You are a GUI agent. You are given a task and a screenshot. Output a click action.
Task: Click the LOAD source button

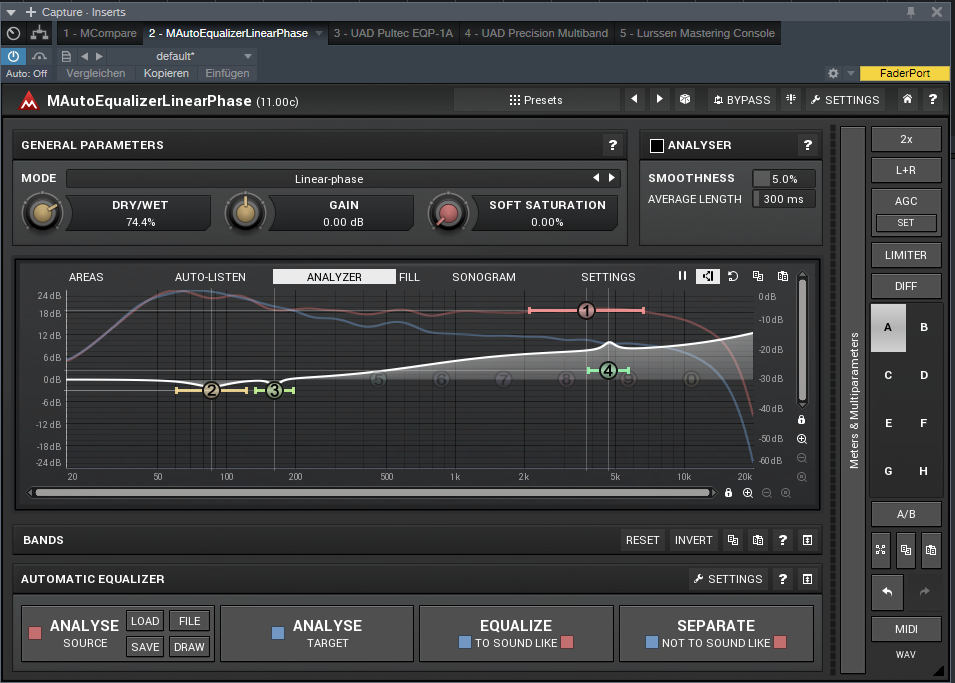coord(145,621)
